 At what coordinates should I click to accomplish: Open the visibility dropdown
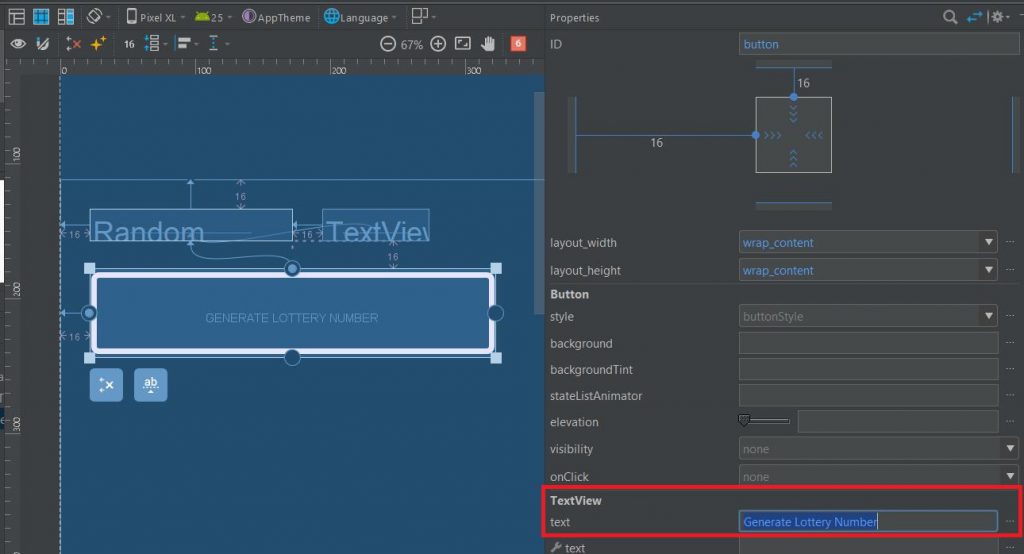coord(1008,449)
